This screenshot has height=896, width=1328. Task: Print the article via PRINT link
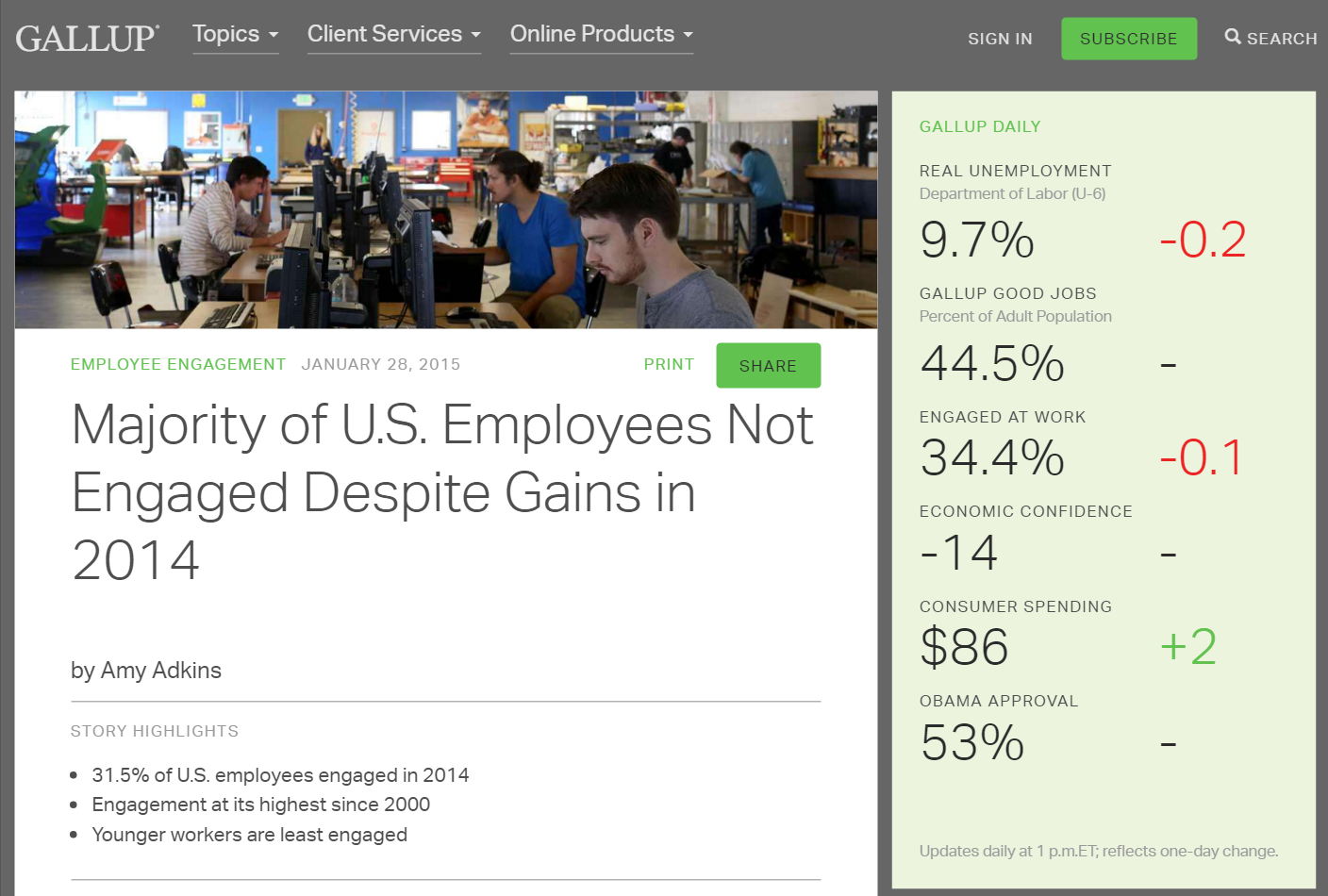click(669, 364)
